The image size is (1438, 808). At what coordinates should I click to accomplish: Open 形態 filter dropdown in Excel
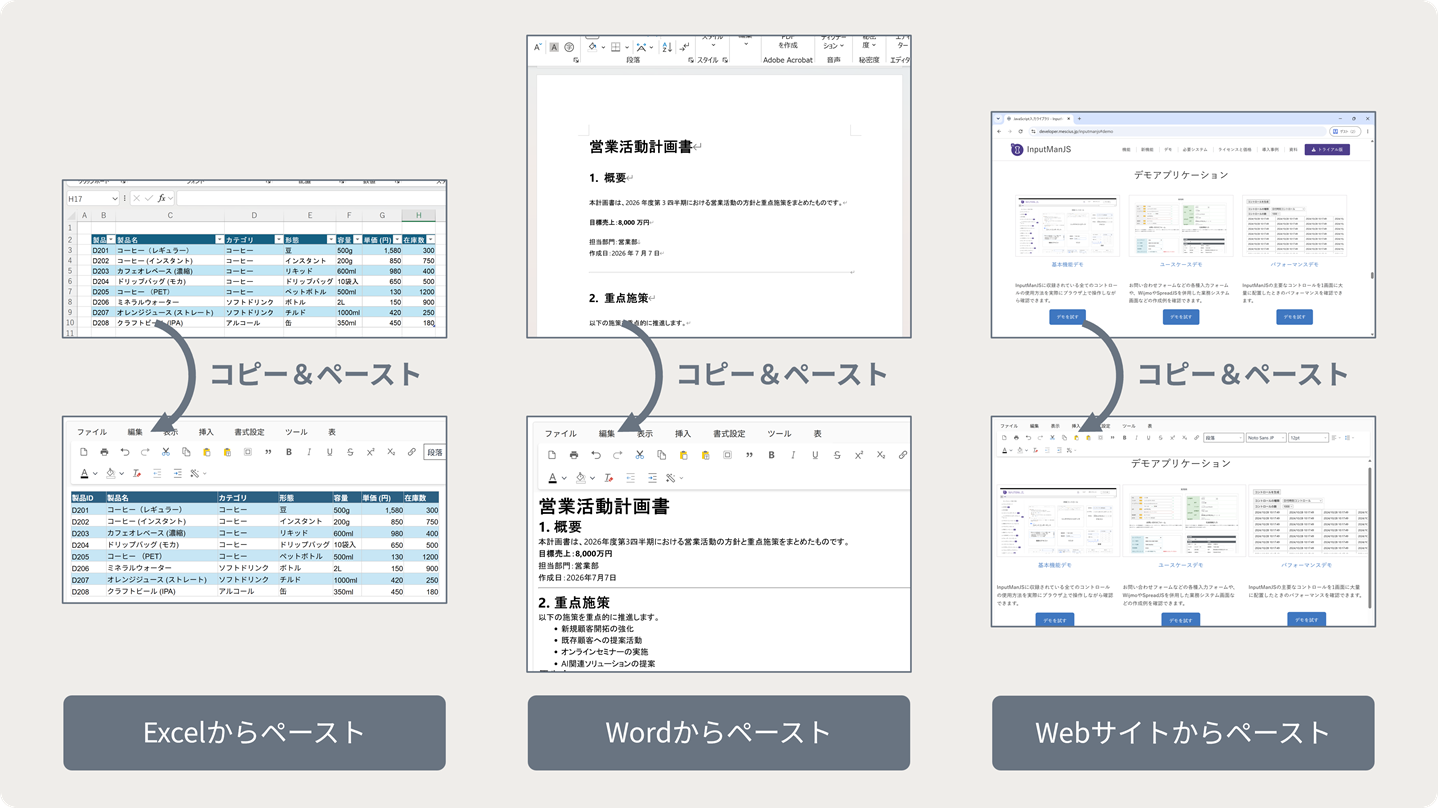coord(330,240)
